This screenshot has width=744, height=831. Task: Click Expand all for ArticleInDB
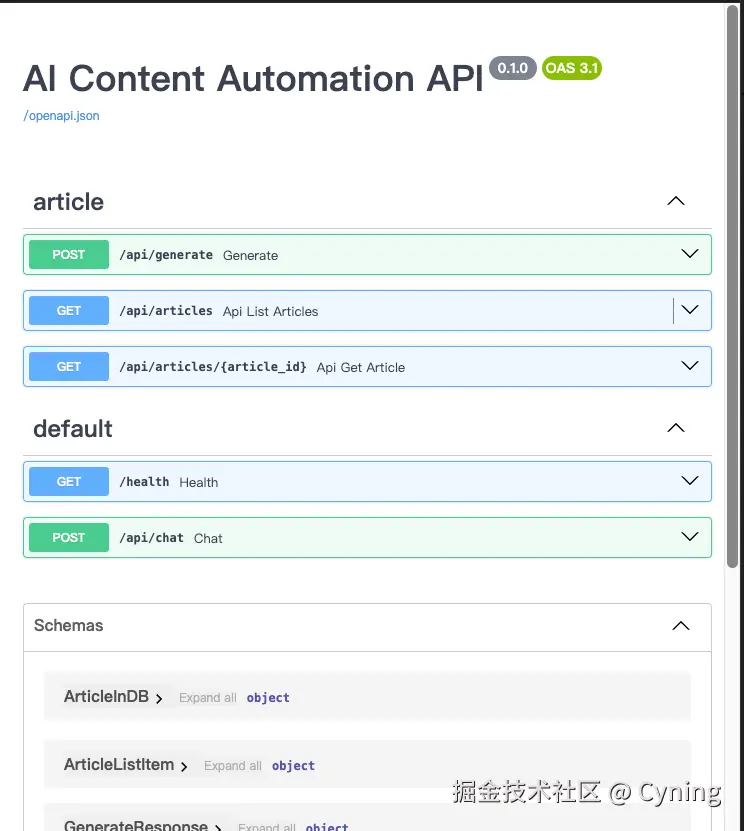click(207, 698)
